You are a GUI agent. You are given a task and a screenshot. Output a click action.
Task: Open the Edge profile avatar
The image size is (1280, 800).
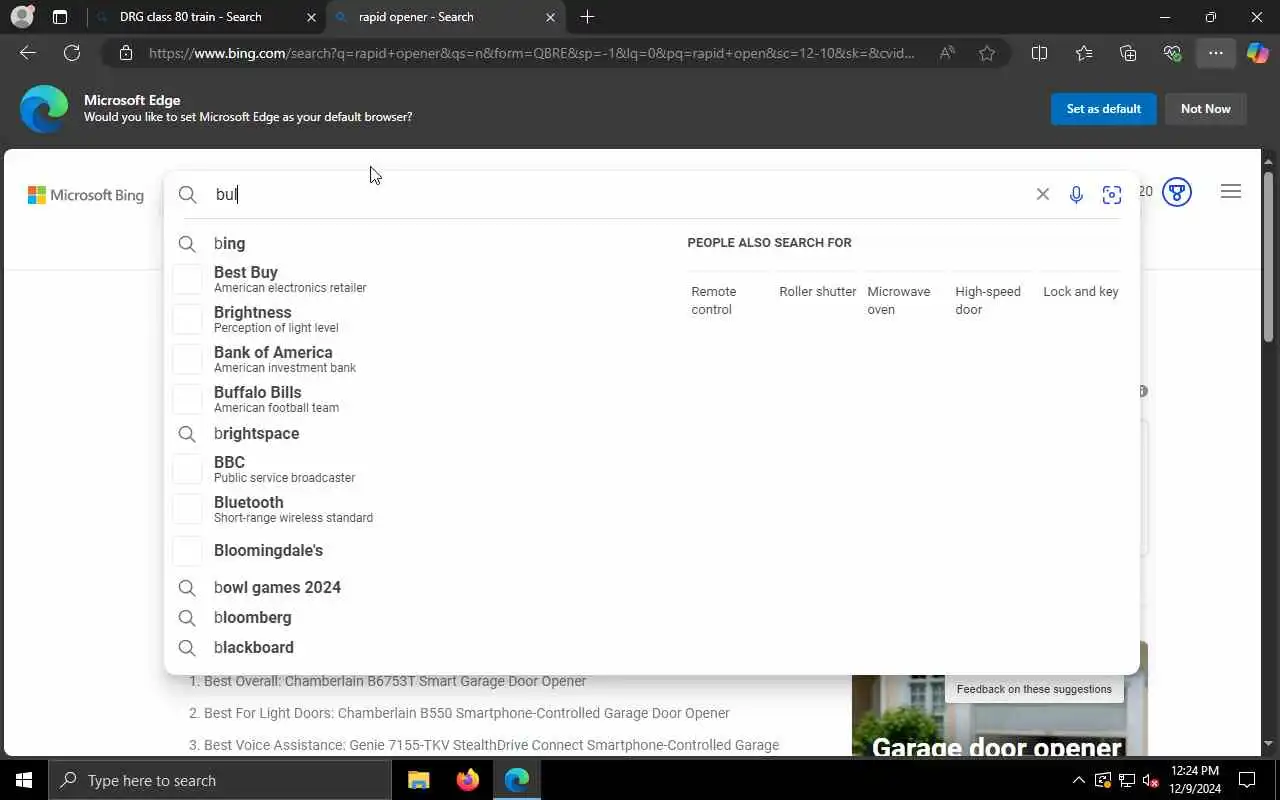[22, 17]
